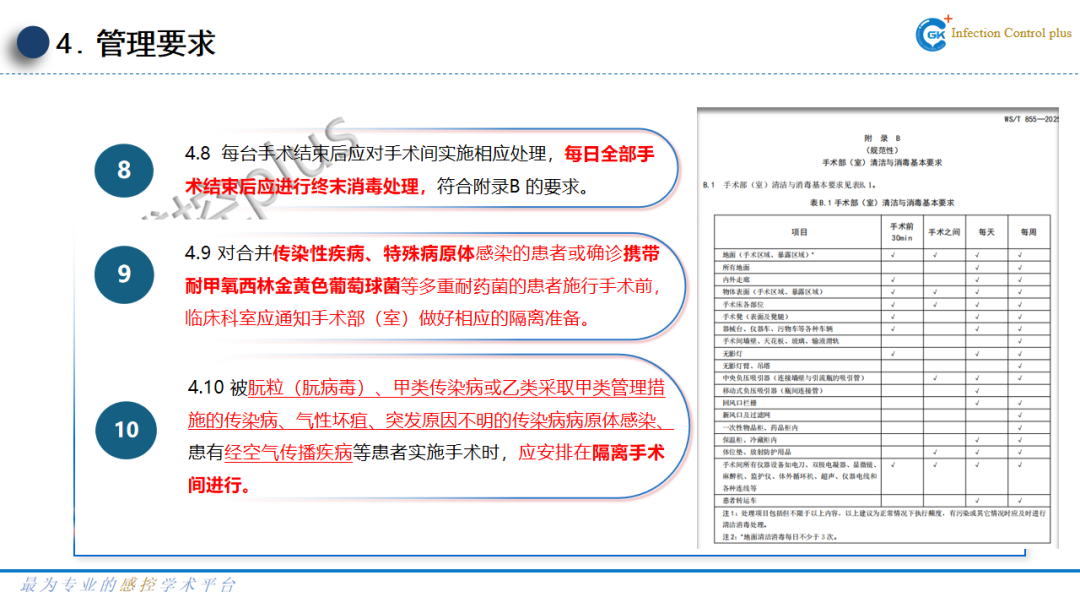Click table row '患者转运车'
The image size is (1080, 608).
[882, 501]
